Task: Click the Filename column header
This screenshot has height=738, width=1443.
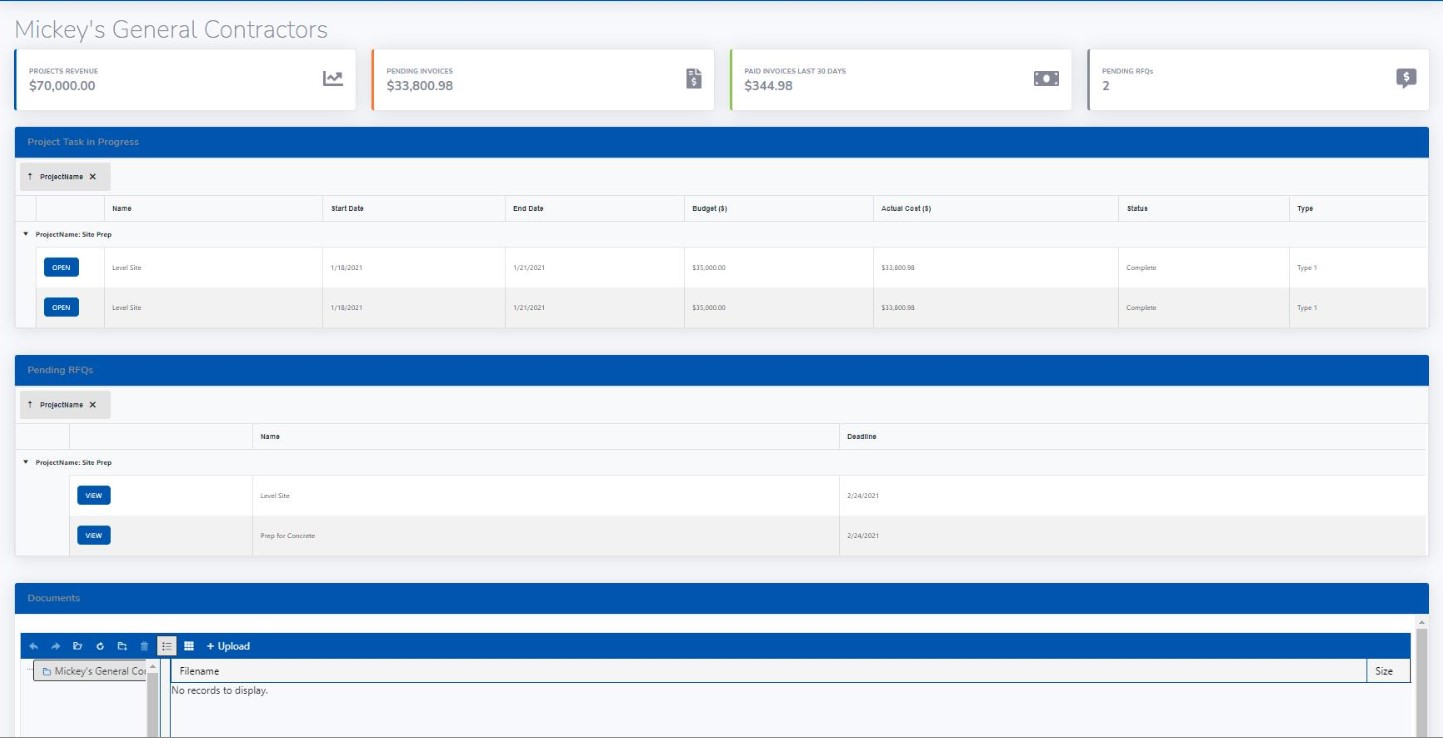Action: (199, 671)
